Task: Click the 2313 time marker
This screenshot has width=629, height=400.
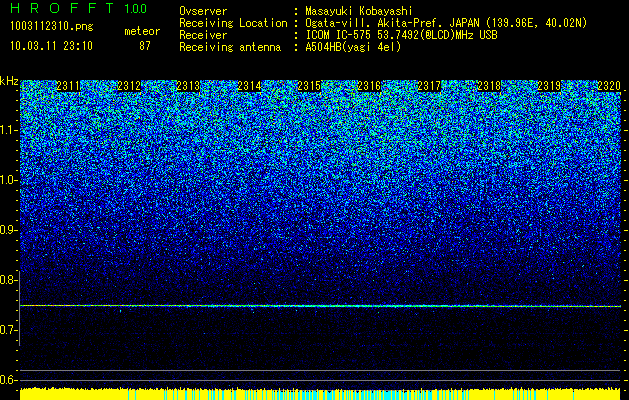Action: [x=188, y=86]
